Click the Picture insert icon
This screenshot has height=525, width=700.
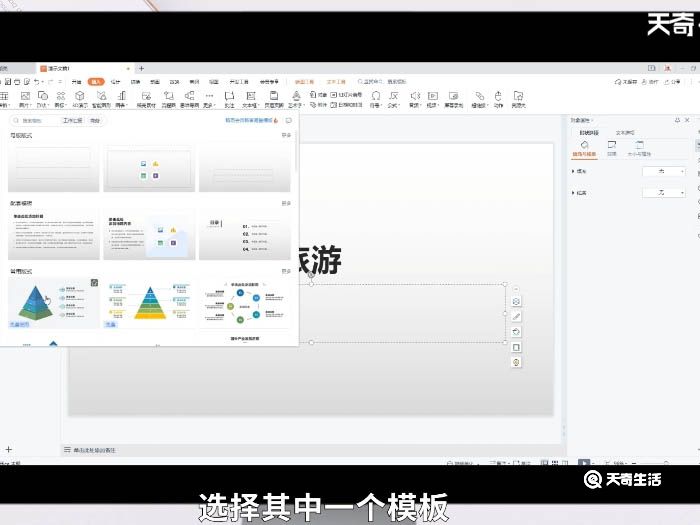pyautogui.click(x=25, y=96)
